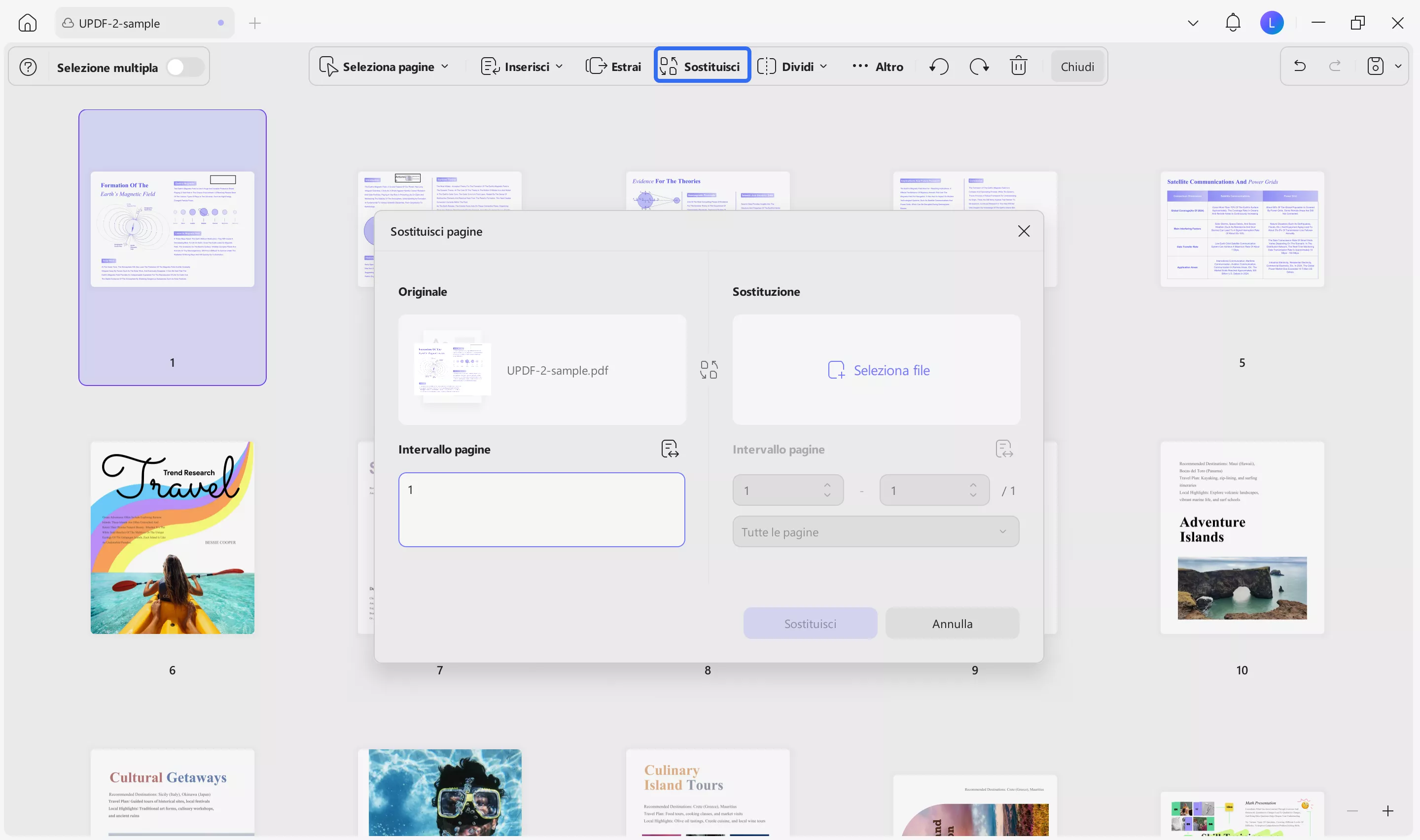Viewport: 1420px width, 840px height.
Task: Click the home icon
Action: tap(27, 23)
